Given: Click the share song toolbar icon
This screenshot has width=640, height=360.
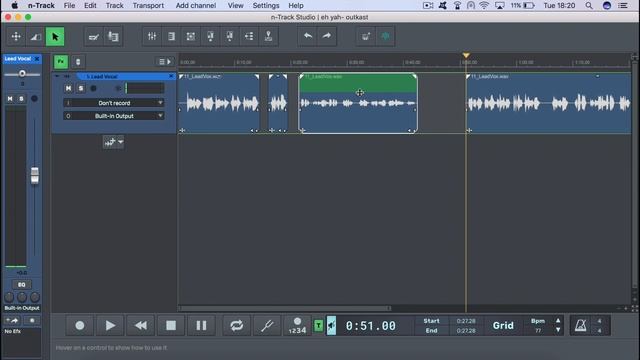Looking at the screenshot, I should [x=366, y=37].
